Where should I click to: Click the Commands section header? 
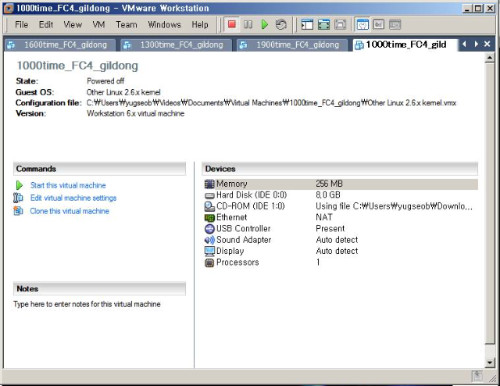(x=99, y=169)
